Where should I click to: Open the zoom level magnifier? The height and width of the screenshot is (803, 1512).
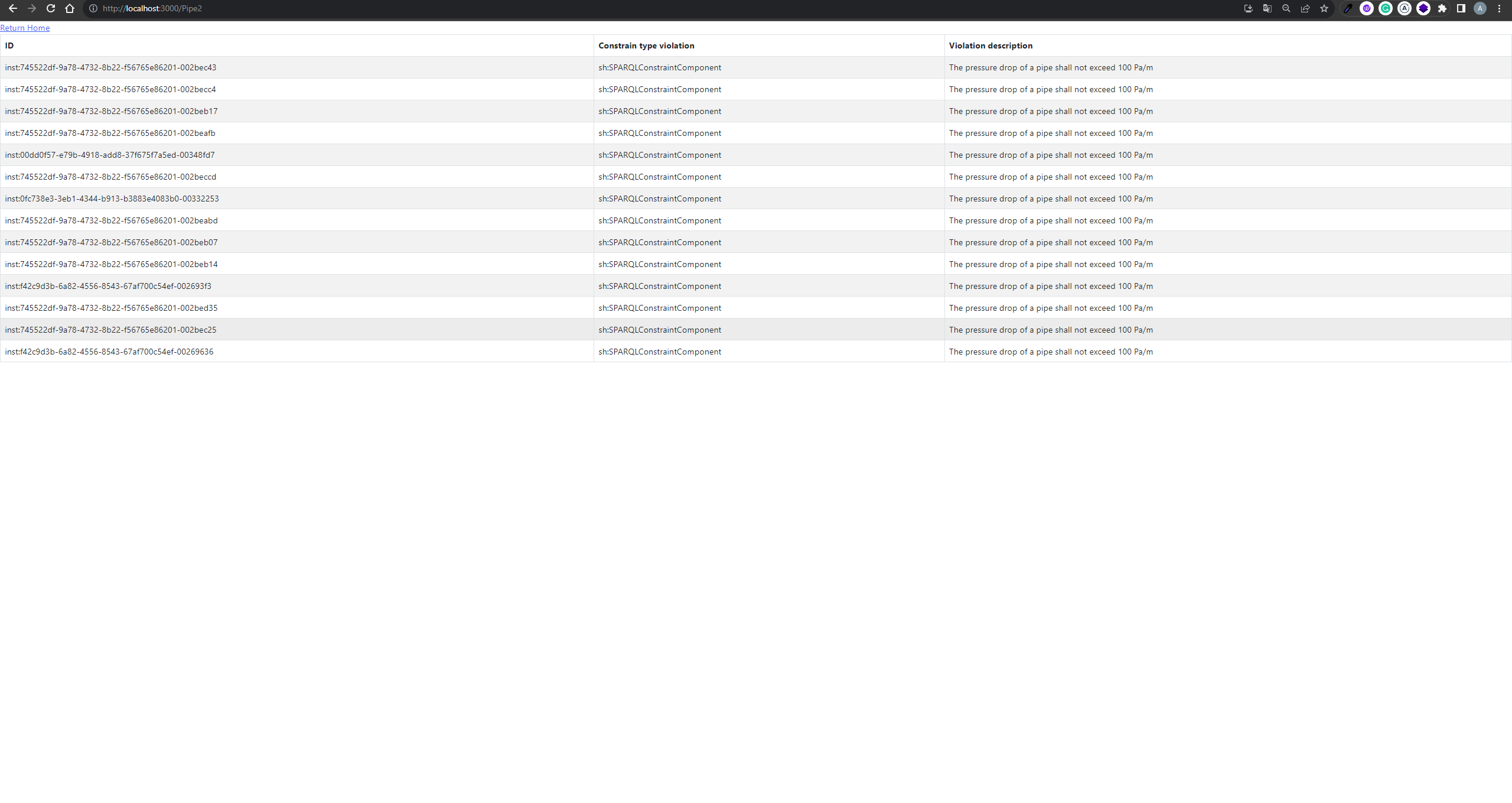click(1286, 8)
